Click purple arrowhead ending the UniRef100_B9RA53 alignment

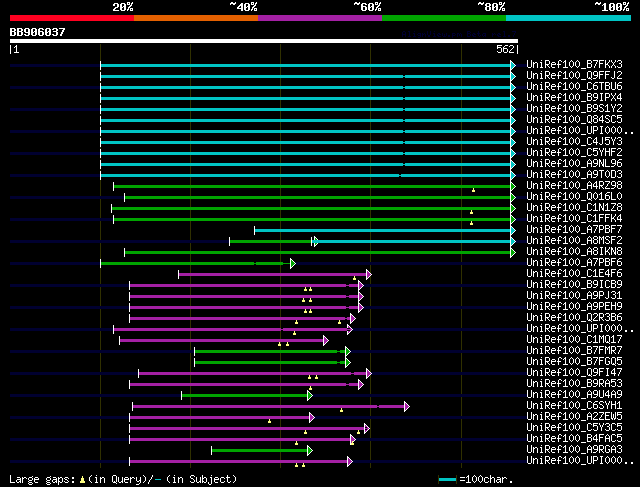coord(360,385)
